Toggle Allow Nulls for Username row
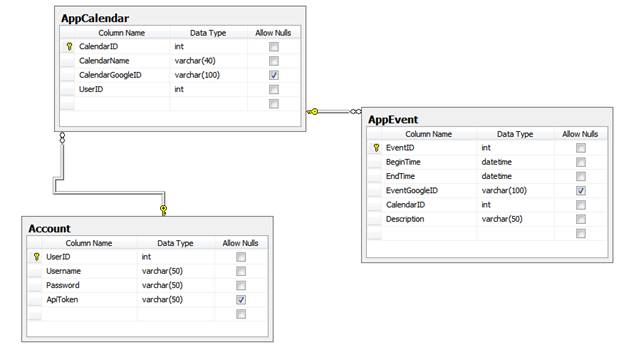Viewport: 624px width, 360px height. pyautogui.click(x=241, y=271)
